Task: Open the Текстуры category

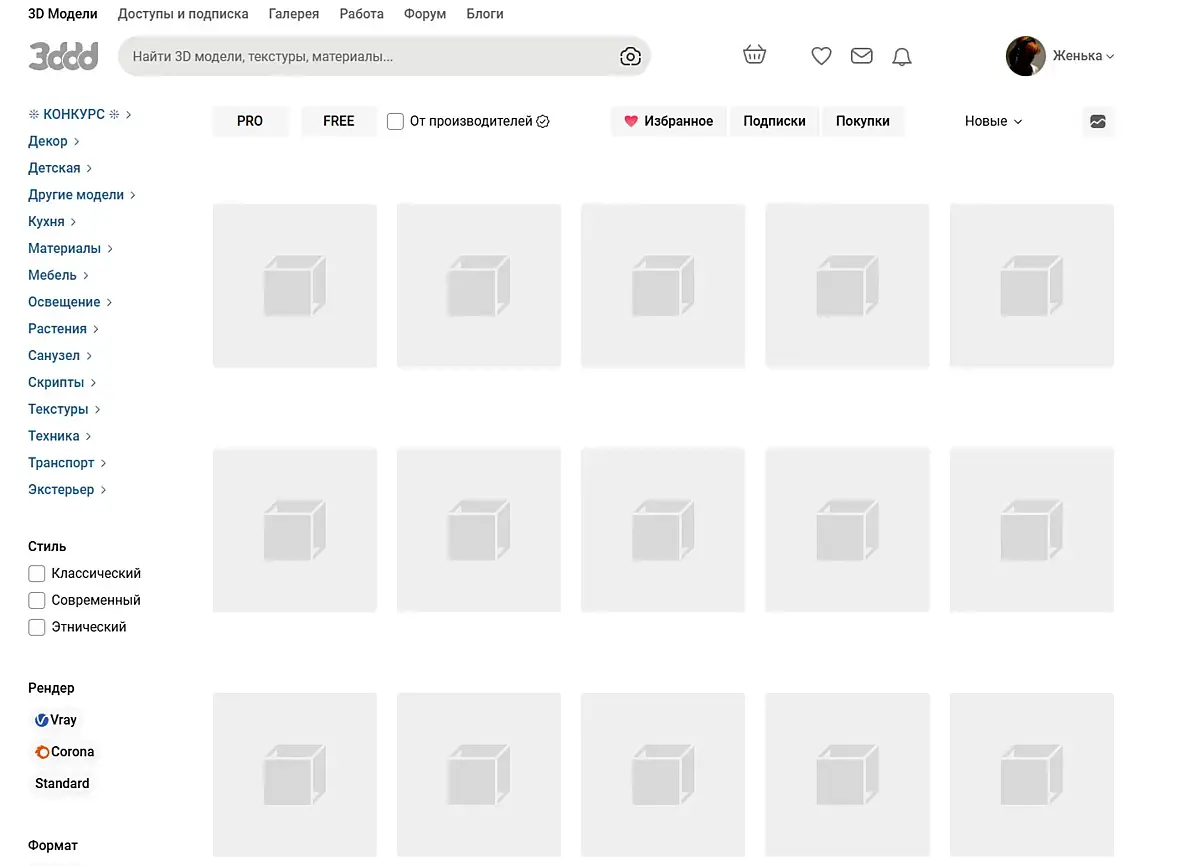Action: 65,409
